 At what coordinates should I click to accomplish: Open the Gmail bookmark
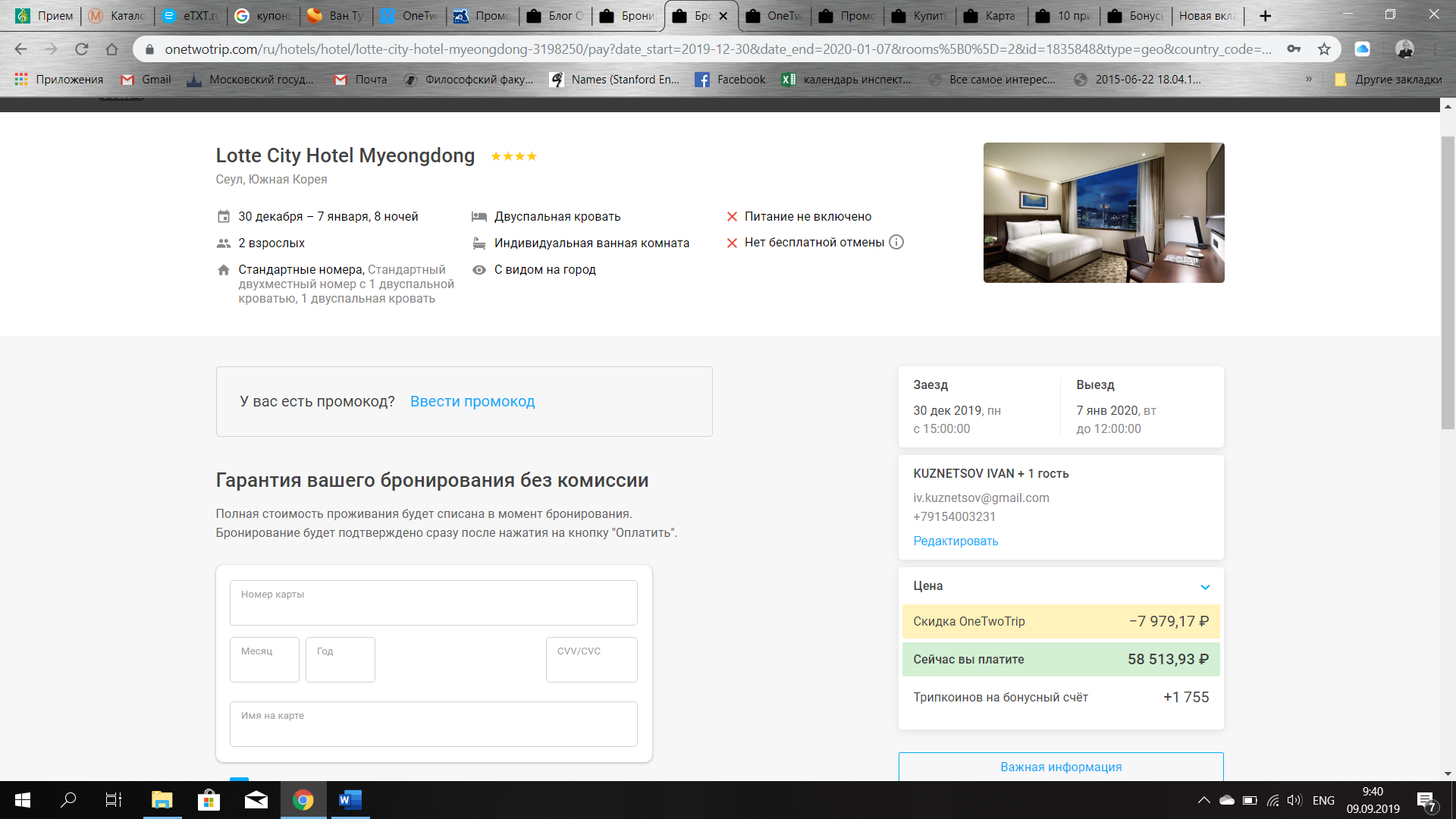[146, 80]
